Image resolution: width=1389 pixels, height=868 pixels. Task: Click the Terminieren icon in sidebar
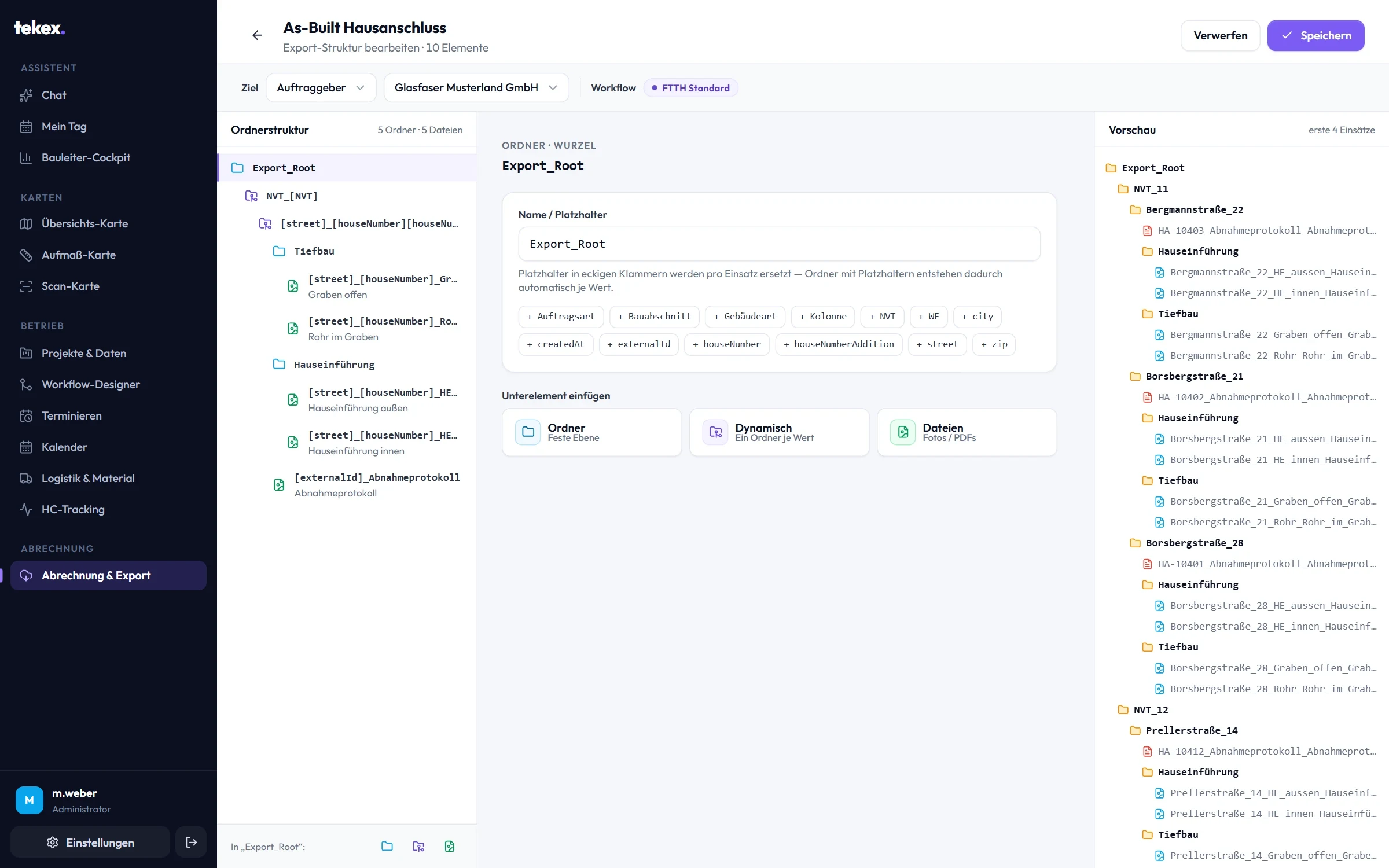(x=26, y=416)
